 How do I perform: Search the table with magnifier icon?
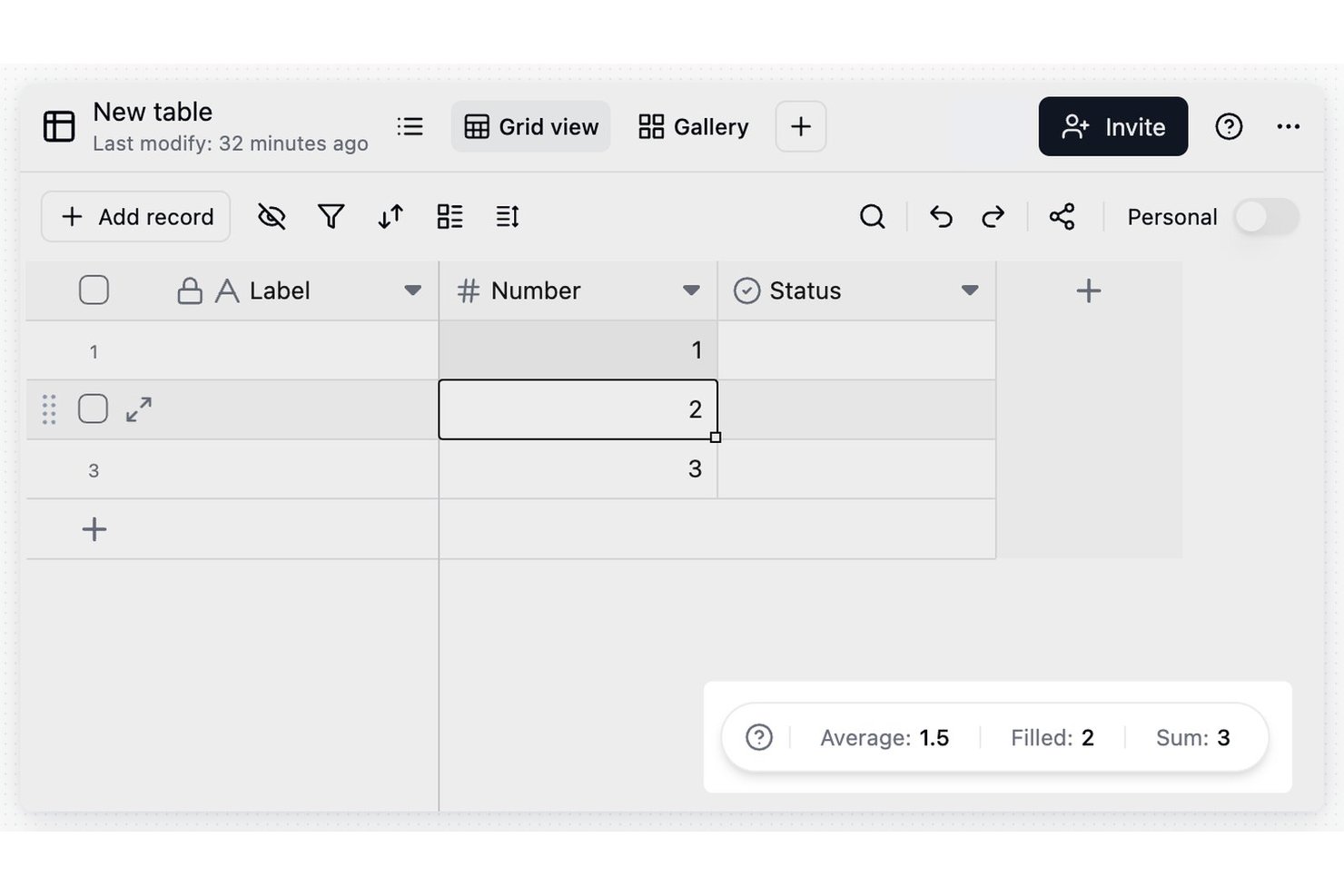(x=872, y=216)
